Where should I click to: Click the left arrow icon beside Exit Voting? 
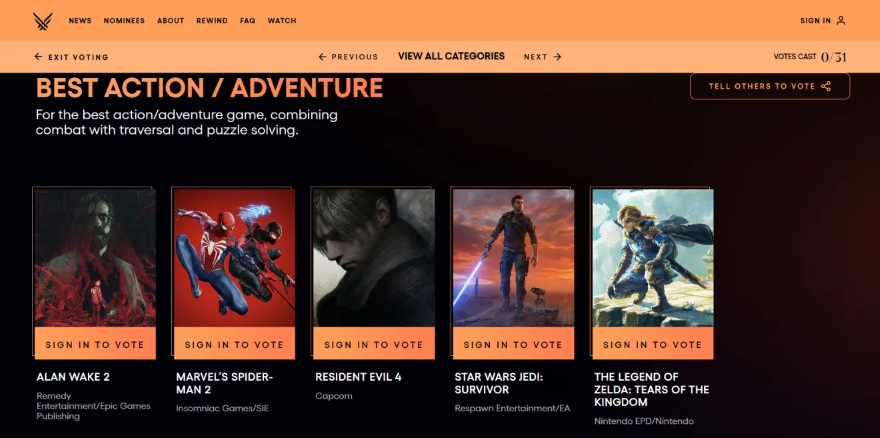coord(38,57)
